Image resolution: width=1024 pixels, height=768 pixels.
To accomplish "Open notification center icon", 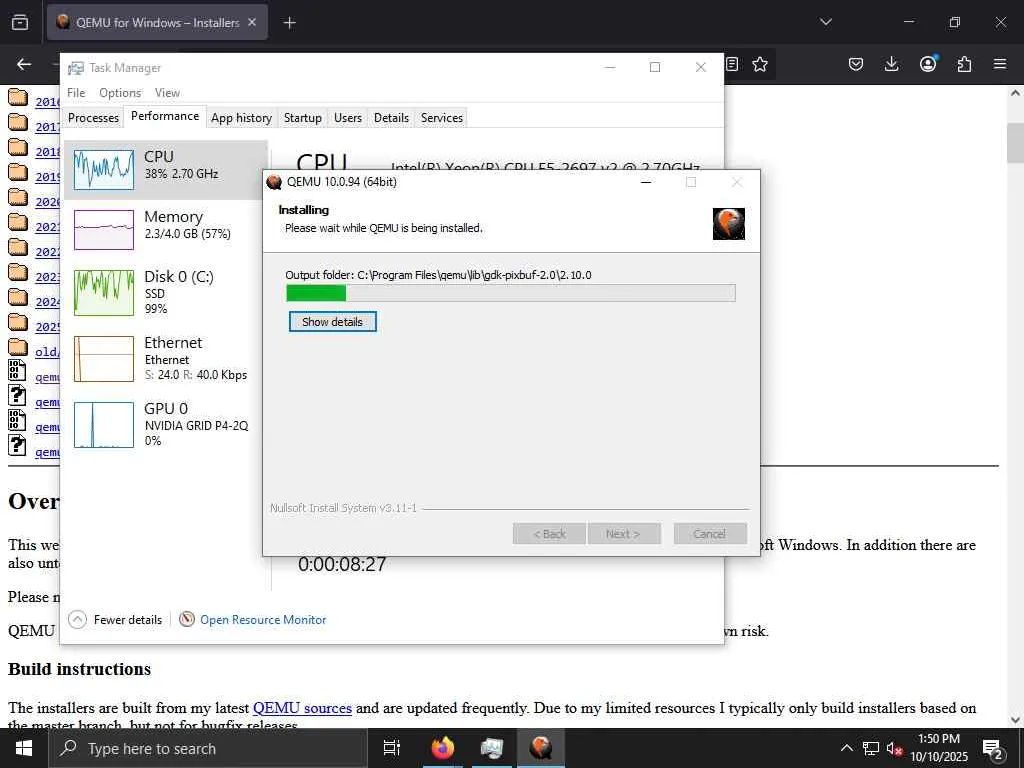I will (993, 749).
